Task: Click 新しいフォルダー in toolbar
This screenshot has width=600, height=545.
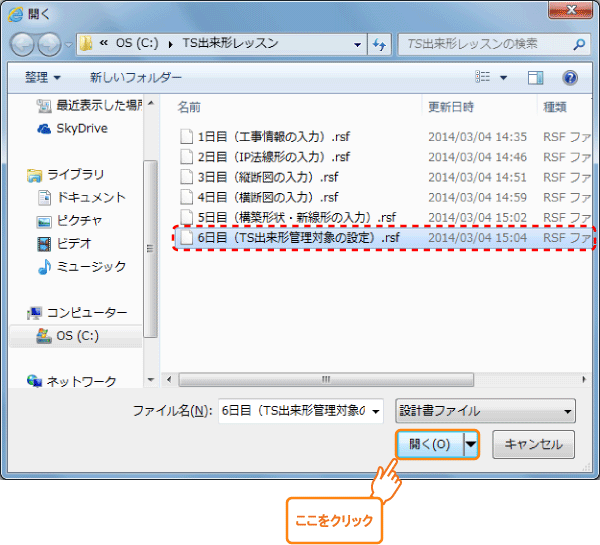Action: tap(136, 77)
